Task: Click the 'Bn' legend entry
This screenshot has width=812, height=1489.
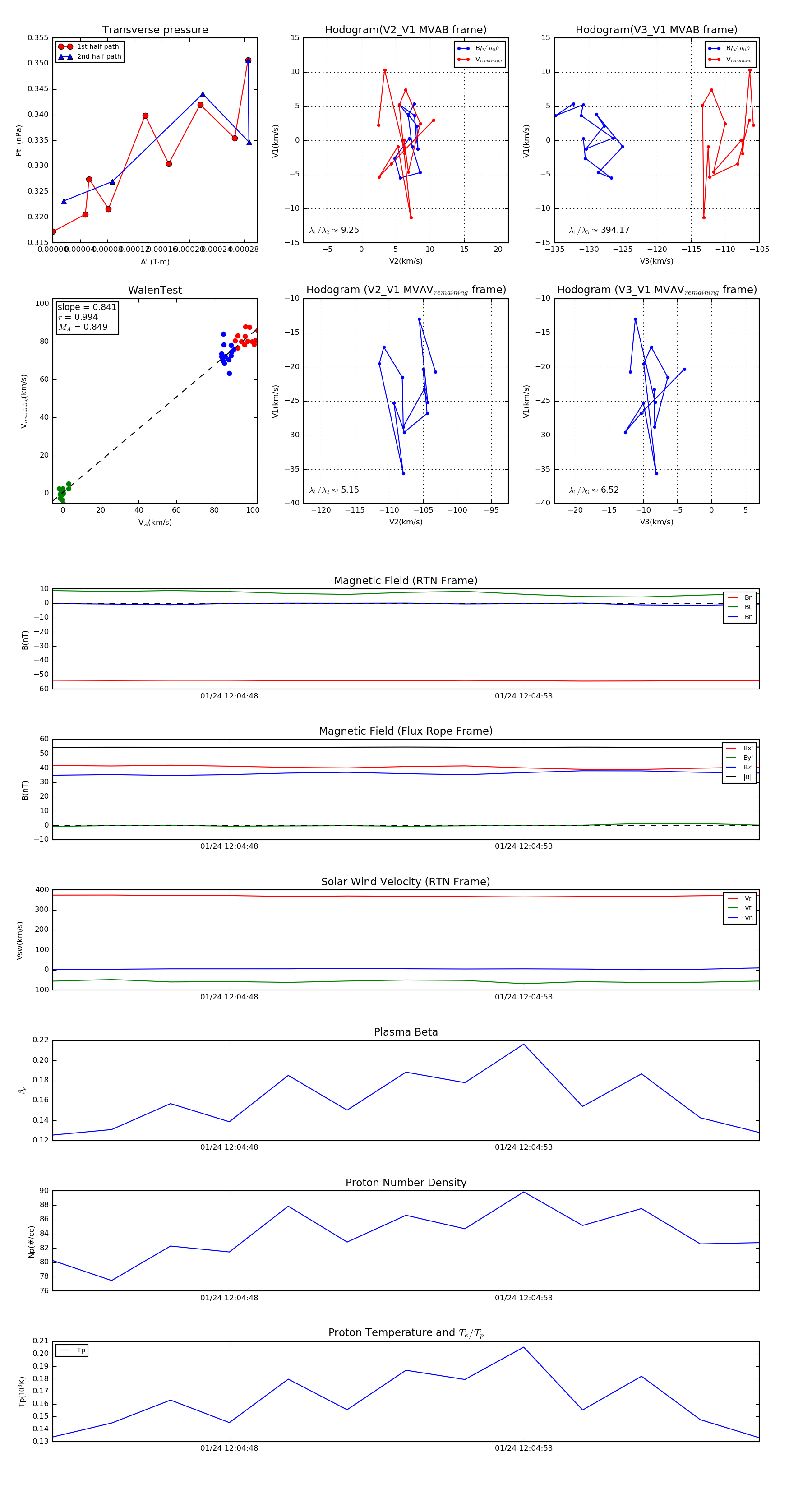Action: pos(740,617)
